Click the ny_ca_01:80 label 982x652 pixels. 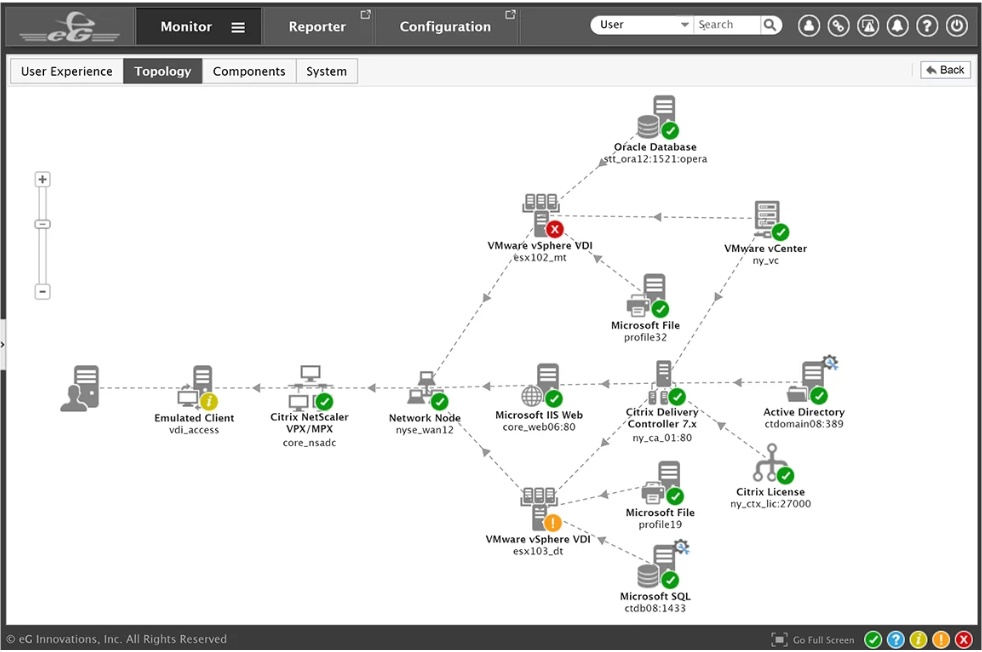(662, 438)
